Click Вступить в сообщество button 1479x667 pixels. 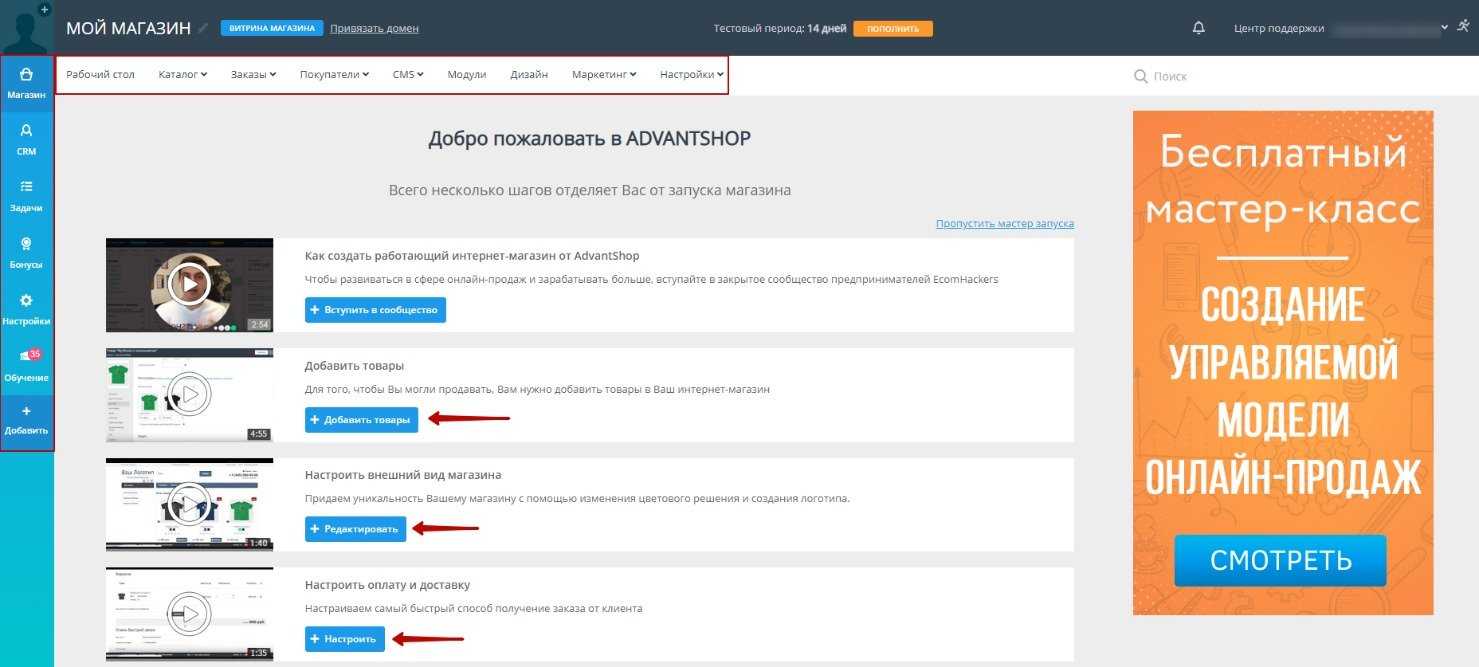375,310
